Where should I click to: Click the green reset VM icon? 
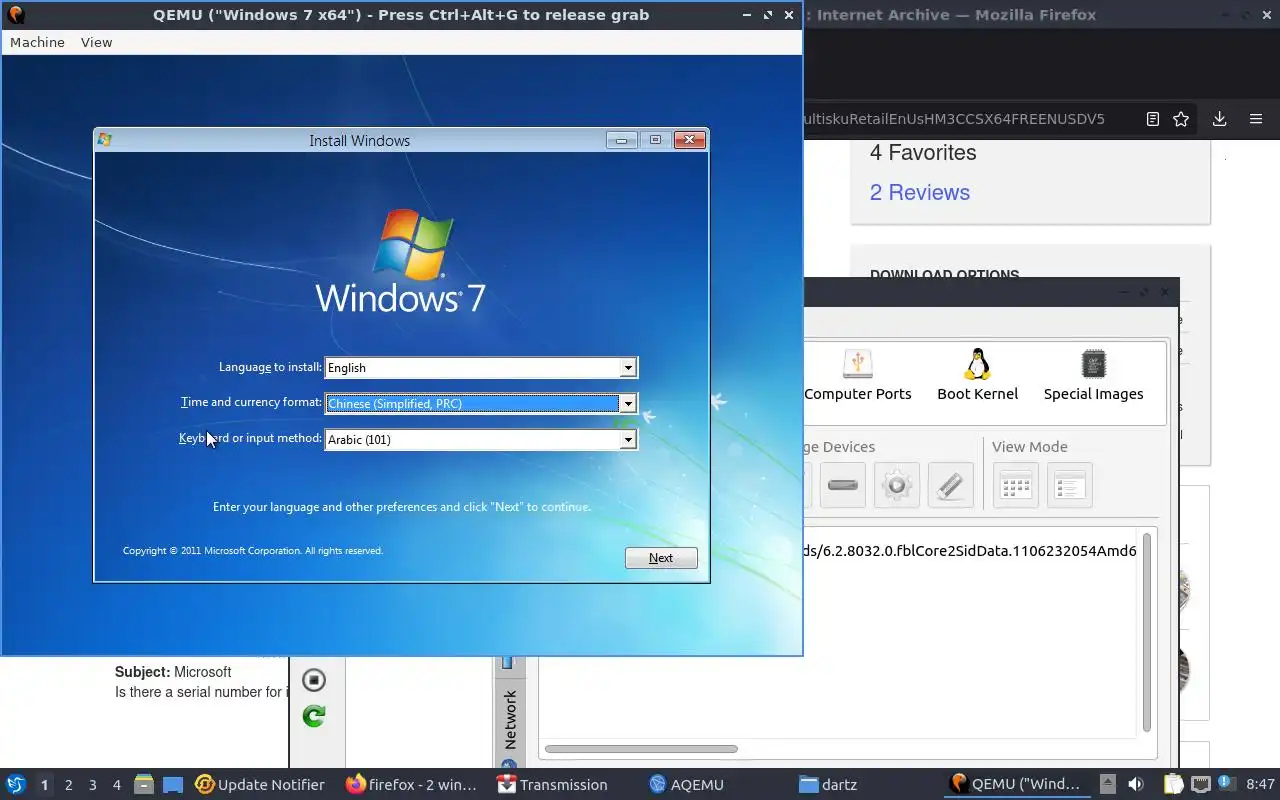tap(314, 716)
